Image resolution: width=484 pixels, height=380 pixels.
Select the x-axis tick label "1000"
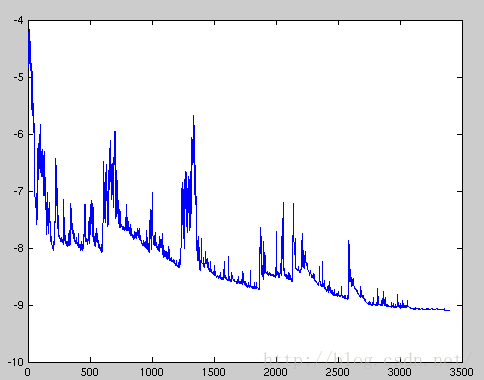[152, 372]
